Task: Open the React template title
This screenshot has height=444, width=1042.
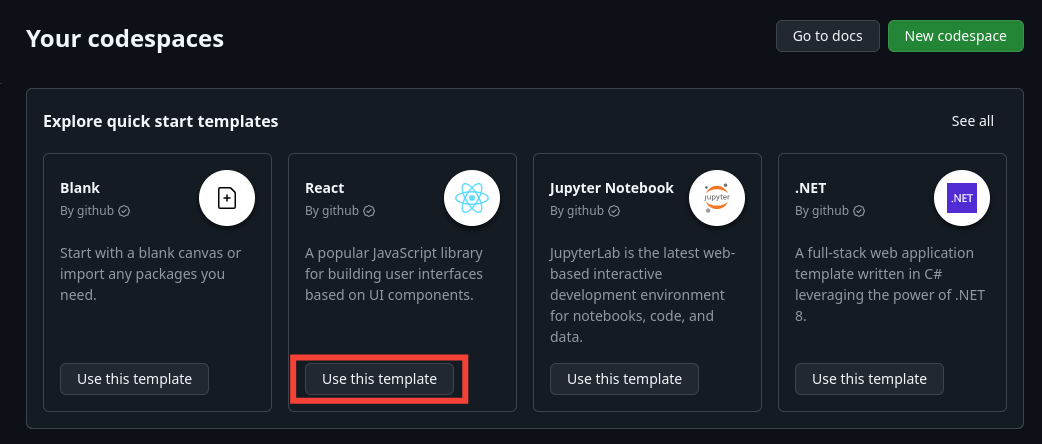Action: 325,188
